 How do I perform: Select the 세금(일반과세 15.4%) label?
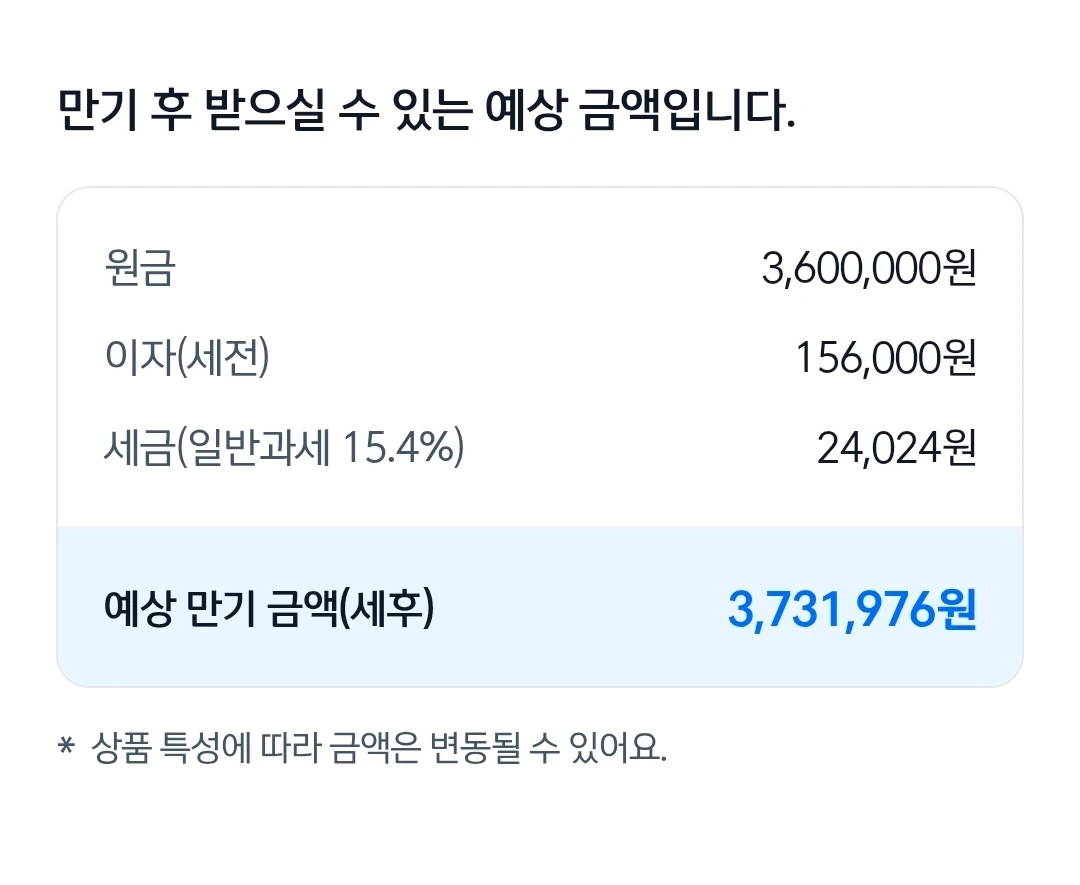click(x=284, y=448)
